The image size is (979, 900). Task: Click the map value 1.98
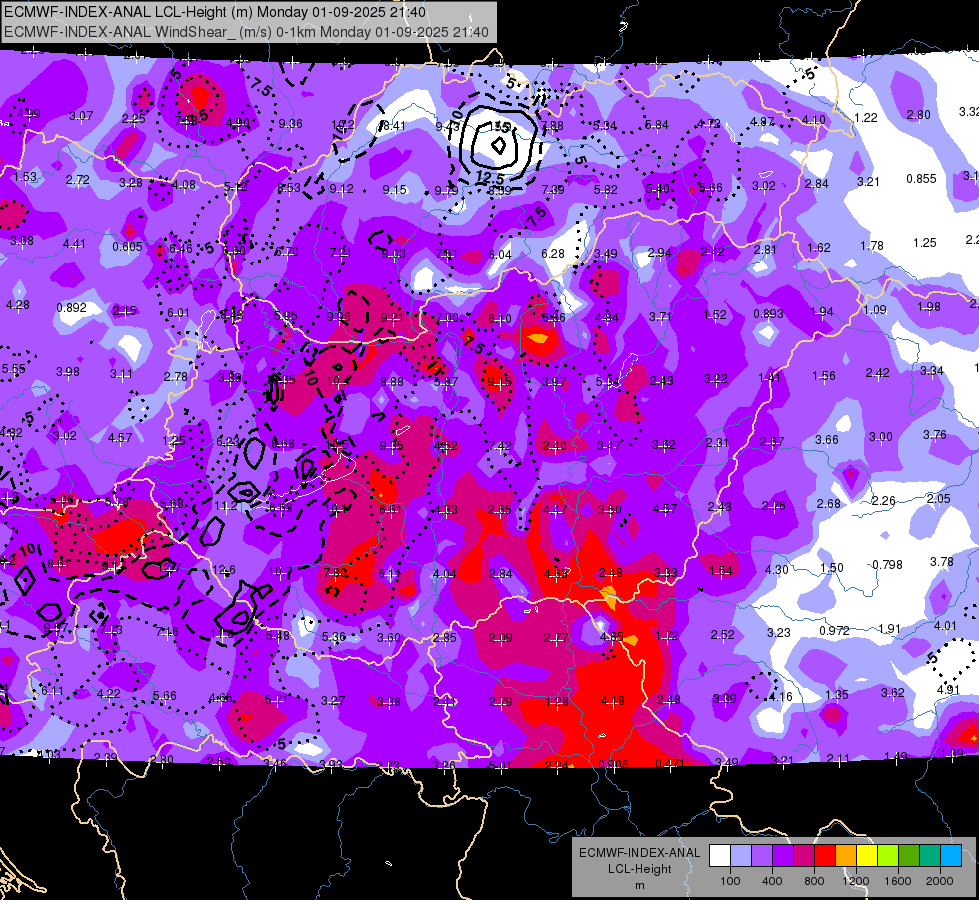click(929, 307)
